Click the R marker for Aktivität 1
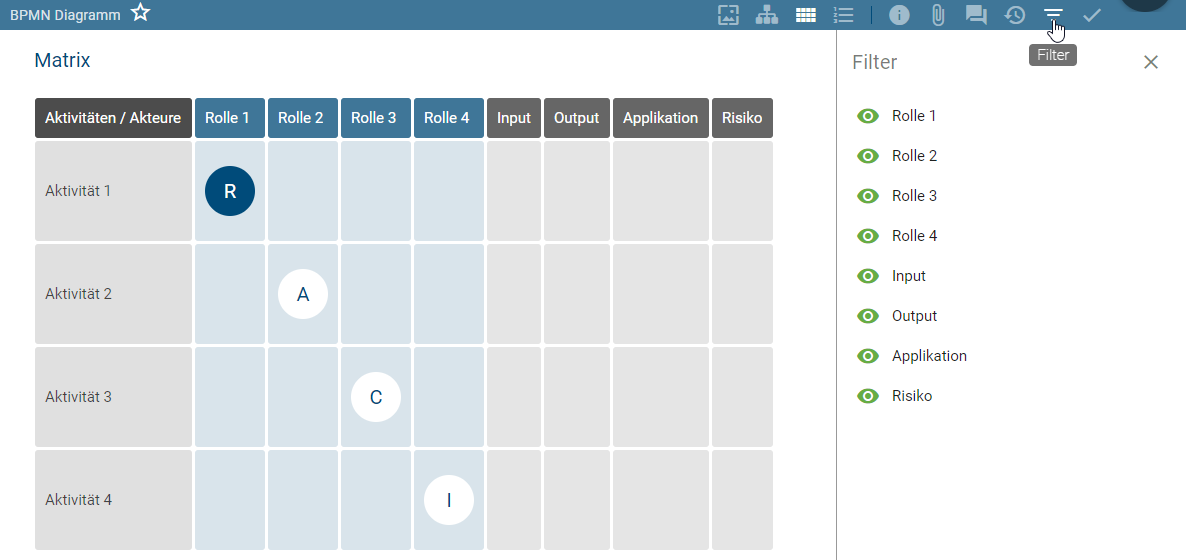 click(230, 191)
